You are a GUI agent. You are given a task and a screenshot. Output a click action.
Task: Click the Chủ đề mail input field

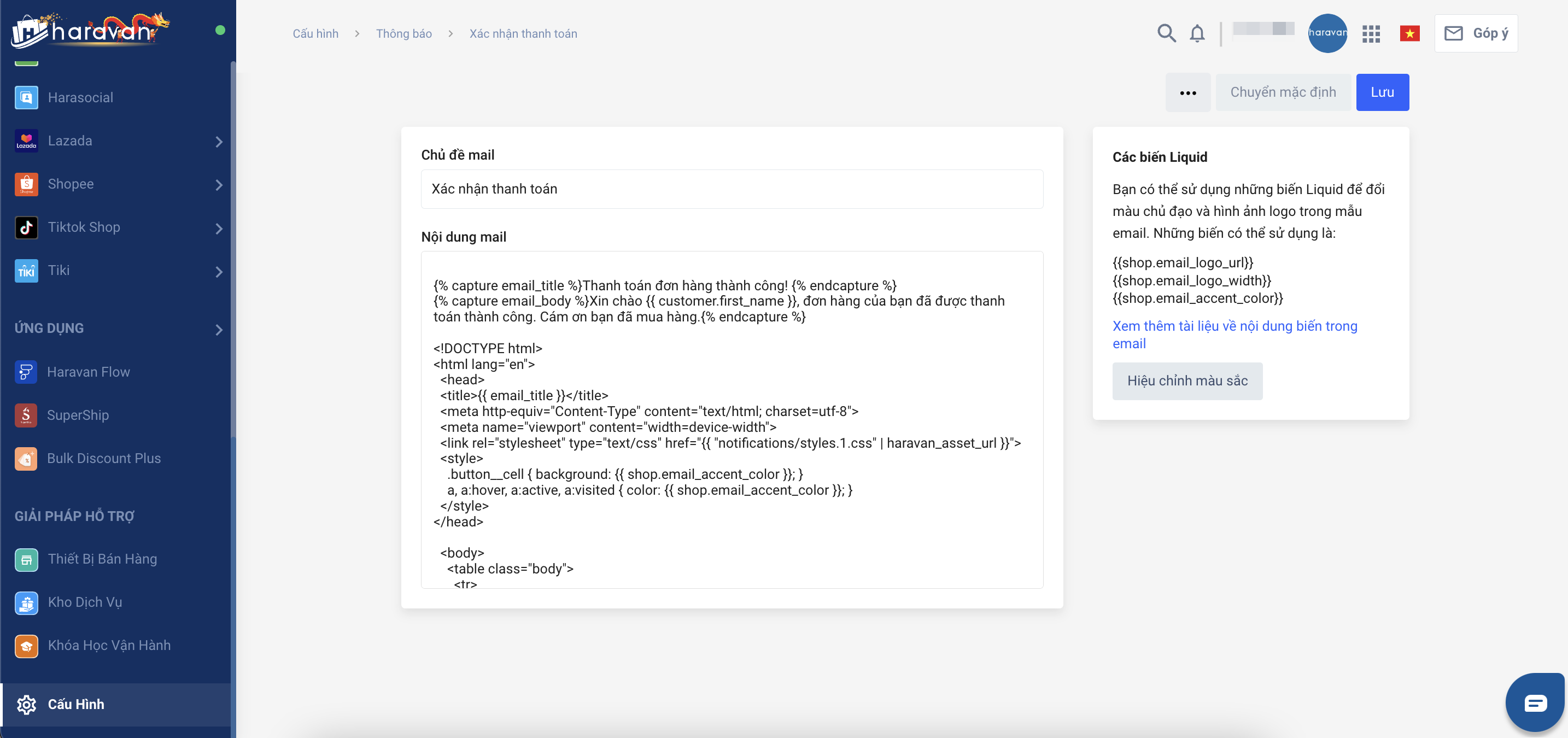[x=731, y=189]
